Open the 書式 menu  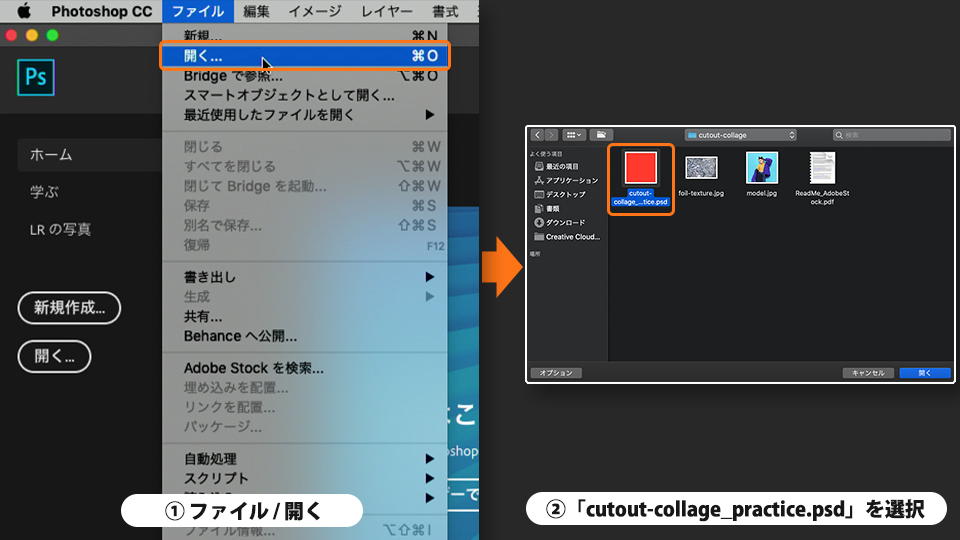pos(445,11)
